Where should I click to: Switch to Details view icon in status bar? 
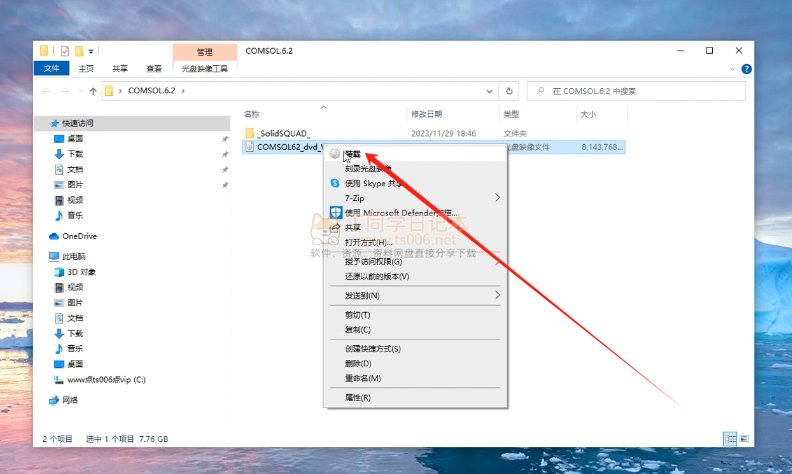pyautogui.click(x=730, y=439)
